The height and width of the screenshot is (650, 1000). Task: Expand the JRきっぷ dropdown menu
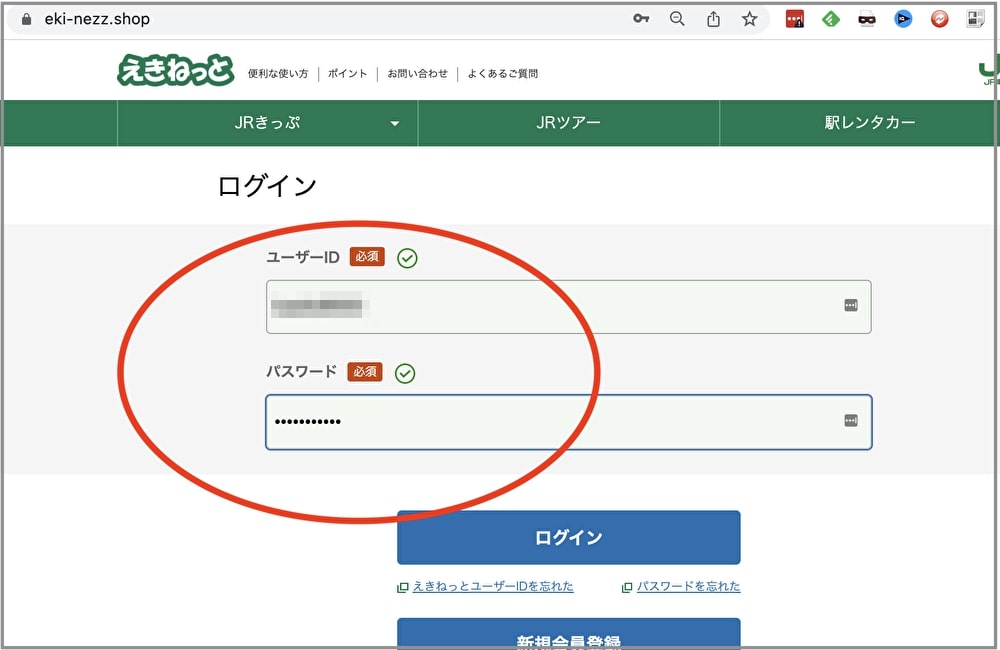[394, 124]
